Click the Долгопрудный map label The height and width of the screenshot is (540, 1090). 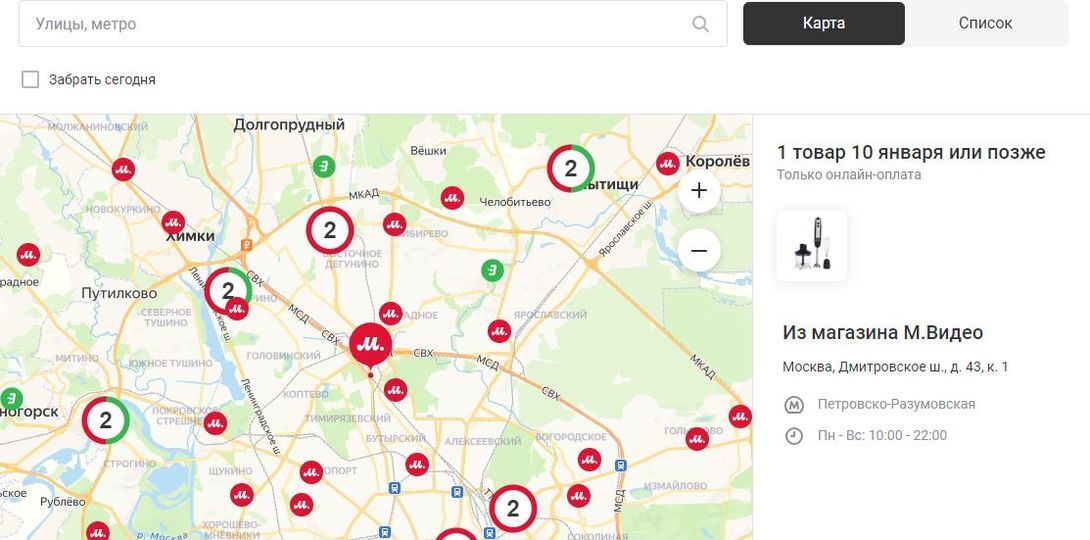click(x=289, y=125)
